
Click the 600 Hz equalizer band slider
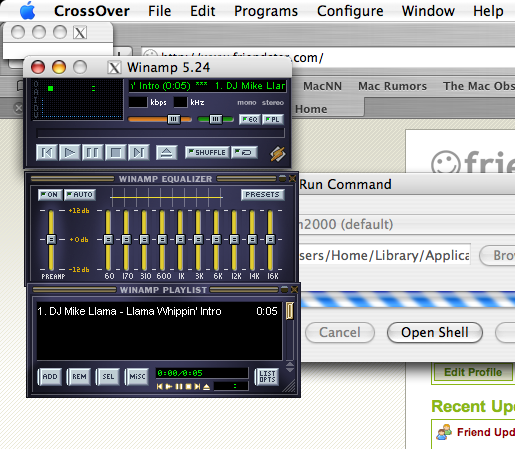pos(162,240)
